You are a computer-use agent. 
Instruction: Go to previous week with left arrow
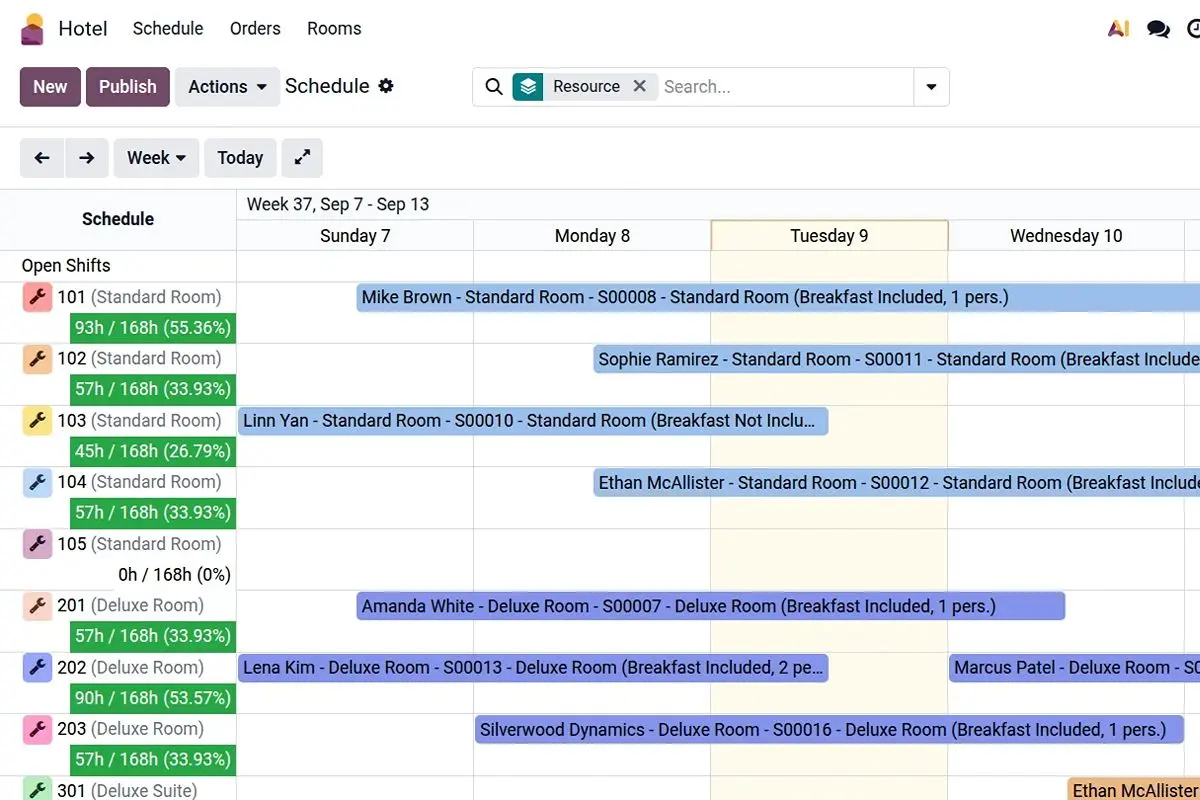click(x=42, y=158)
